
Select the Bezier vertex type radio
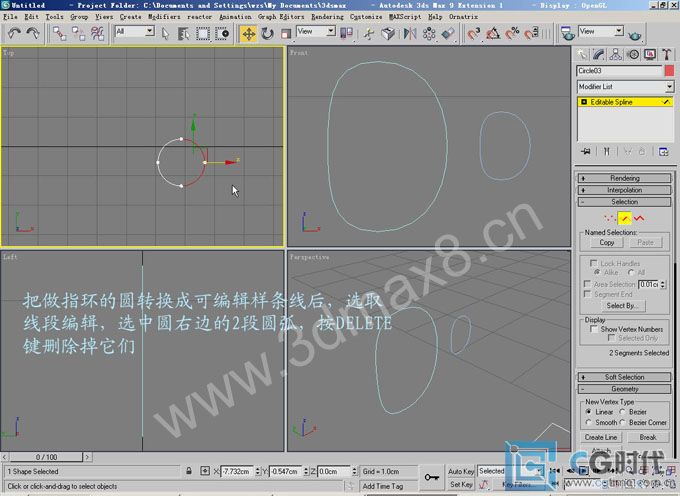622,411
